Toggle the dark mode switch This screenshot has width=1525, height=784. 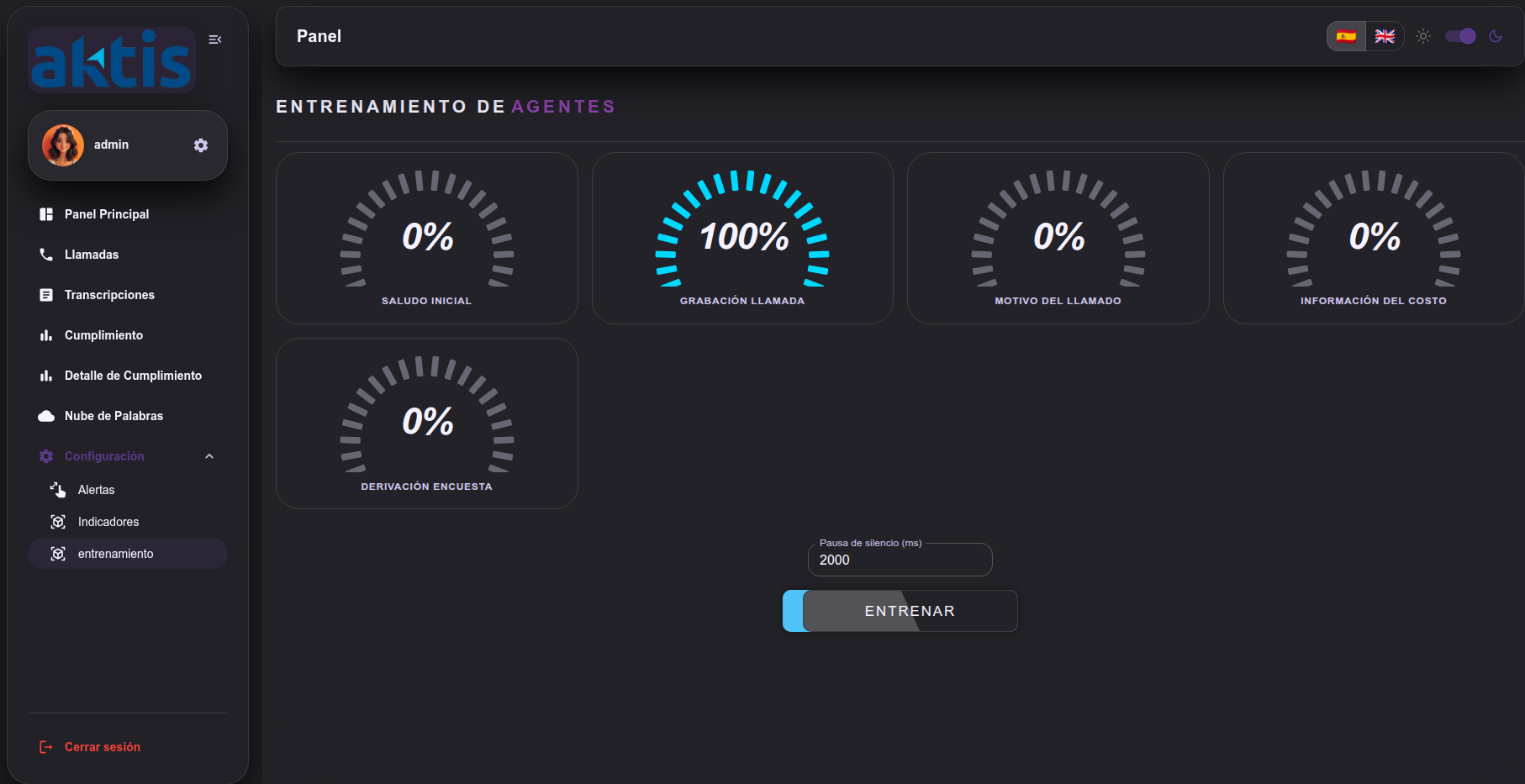(1460, 36)
